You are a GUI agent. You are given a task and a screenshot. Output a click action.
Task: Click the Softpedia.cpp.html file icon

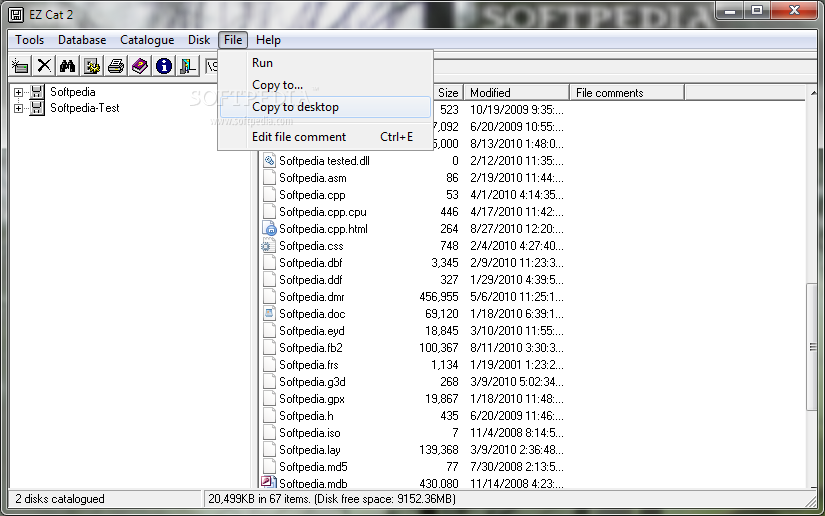click(x=269, y=229)
